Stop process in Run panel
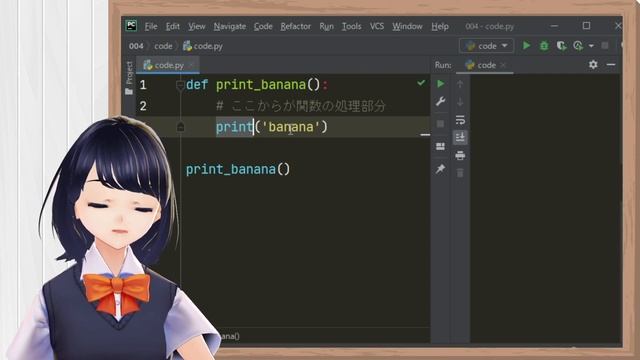The image size is (640, 360). 440,124
